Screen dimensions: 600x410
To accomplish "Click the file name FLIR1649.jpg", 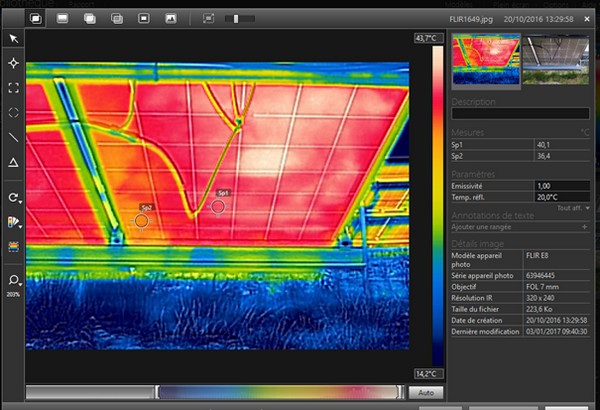I will [471, 19].
